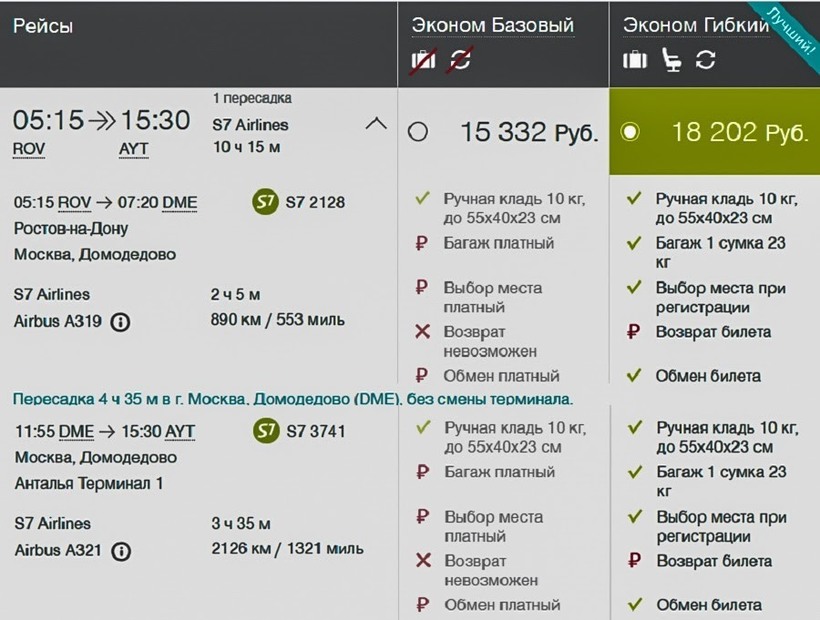820x620 pixels.
Task: Click the Рейсы column heading
Action: pyautogui.click(x=43, y=26)
